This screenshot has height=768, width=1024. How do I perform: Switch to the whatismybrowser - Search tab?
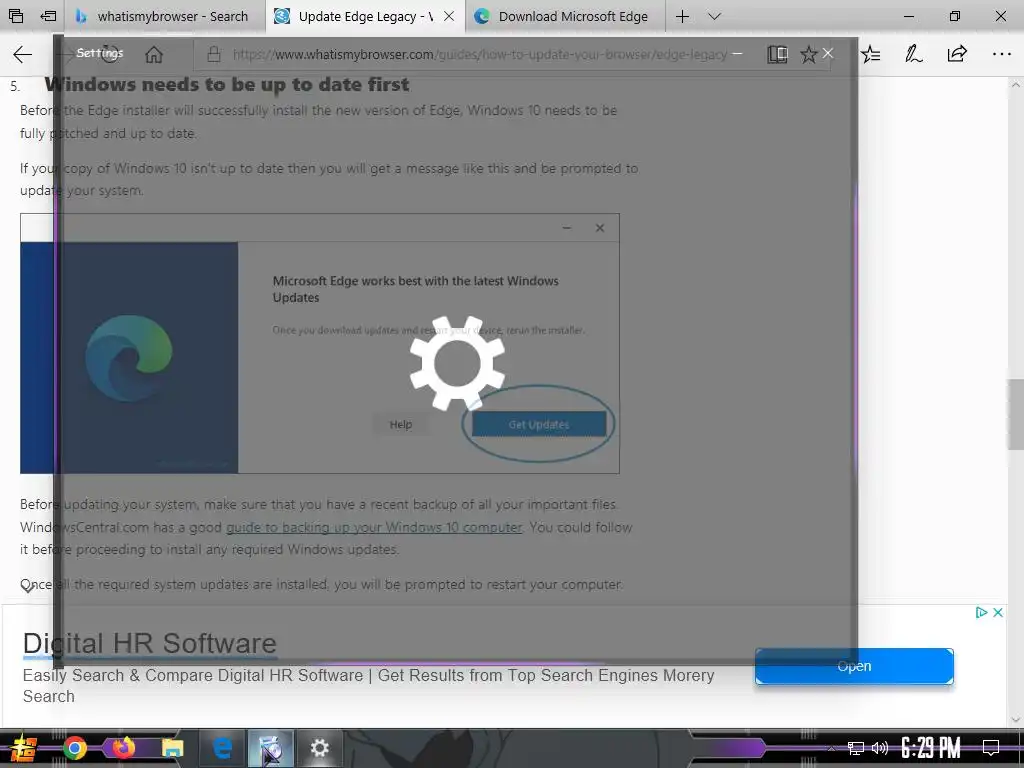165,16
